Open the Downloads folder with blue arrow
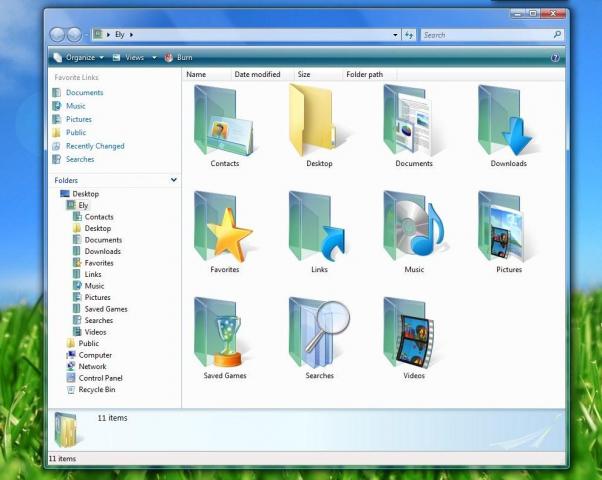The image size is (602, 480). pyautogui.click(x=506, y=121)
